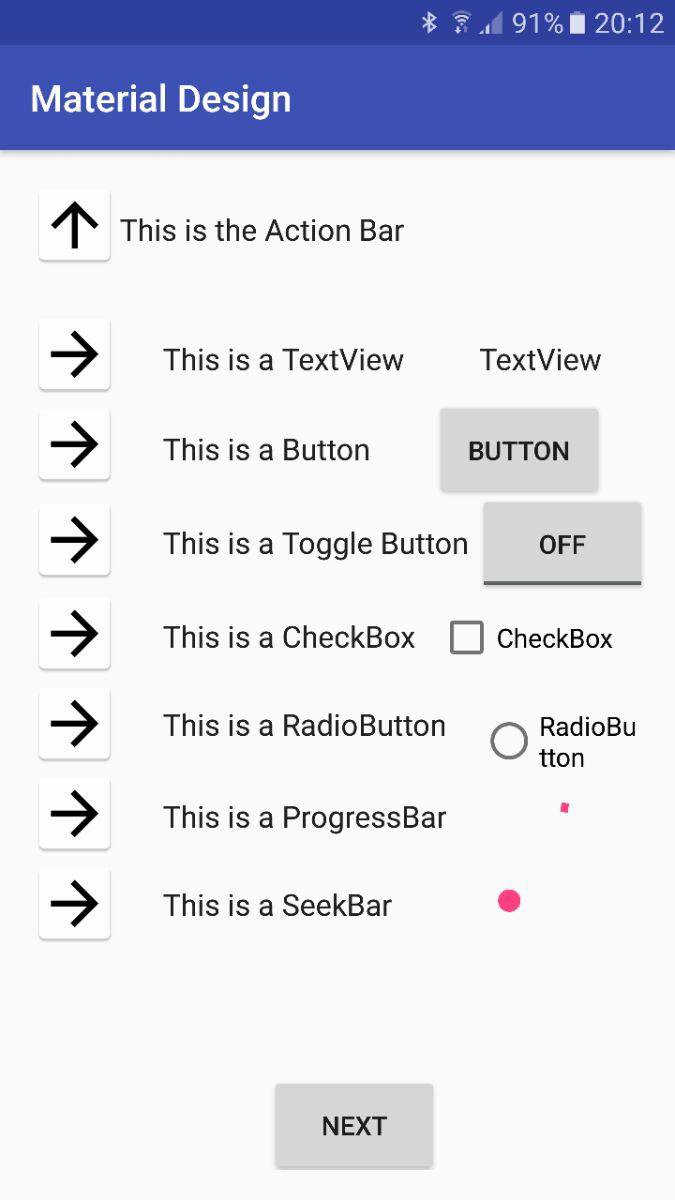Enable the CheckBox labeled CheckBox
Image resolution: width=675 pixels, height=1200 pixels.
[x=466, y=637]
